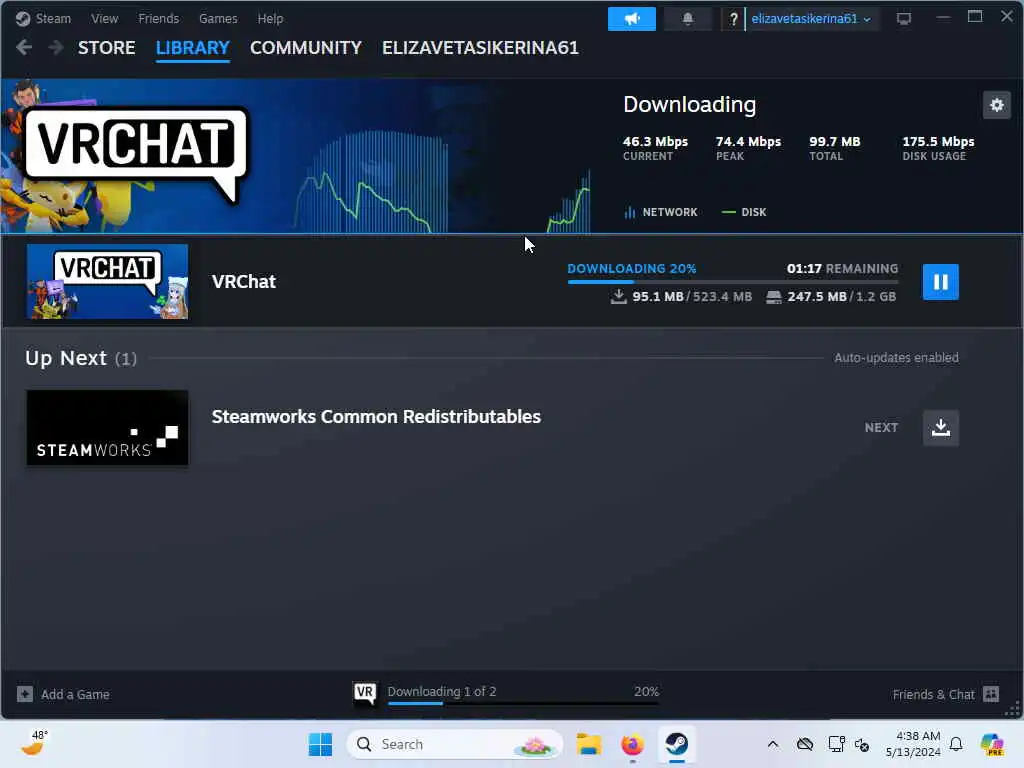Open the Steam menu
The image size is (1024, 768).
pyautogui.click(x=53, y=18)
